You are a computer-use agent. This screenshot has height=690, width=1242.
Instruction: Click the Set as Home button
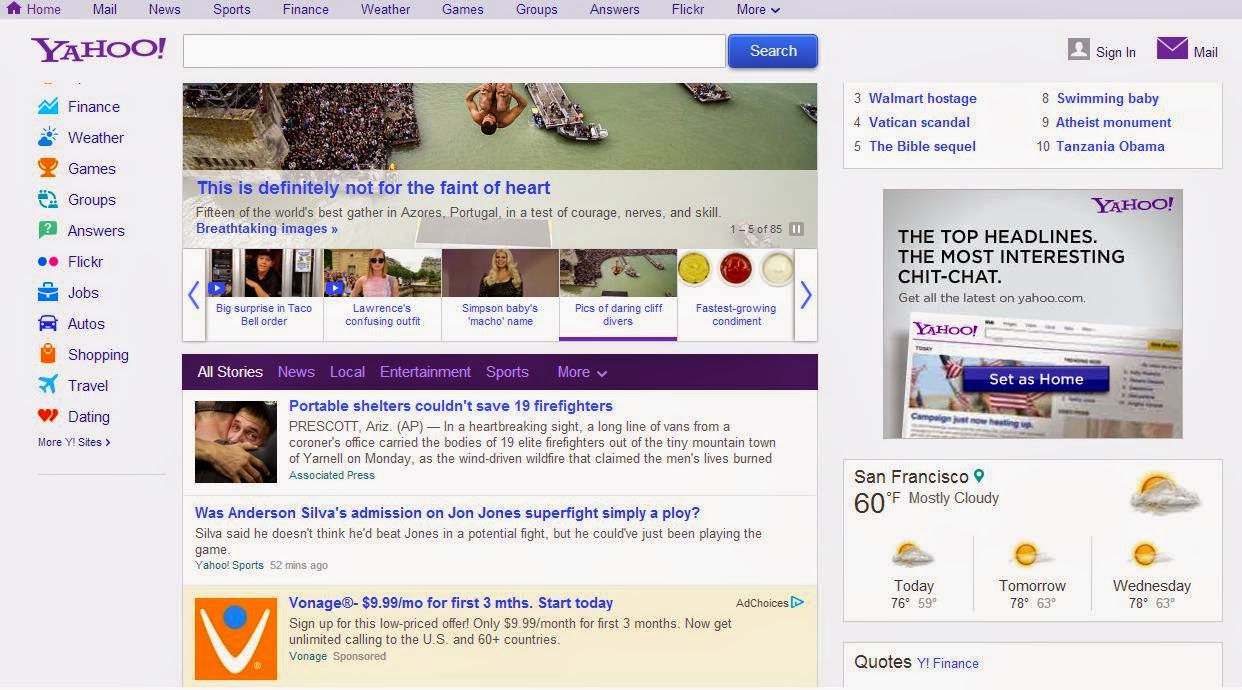pos(1036,379)
